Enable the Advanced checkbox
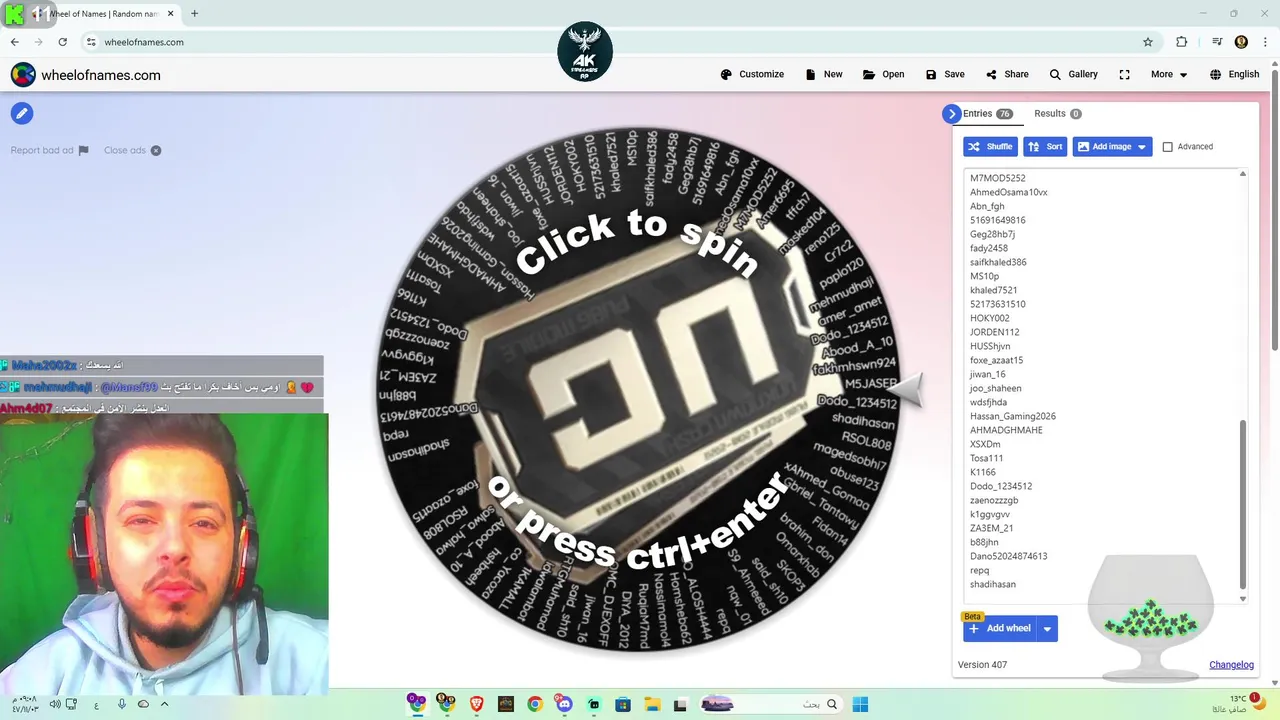Image resolution: width=1280 pixels, height=720 pixels. click(x=1167, y=147)
